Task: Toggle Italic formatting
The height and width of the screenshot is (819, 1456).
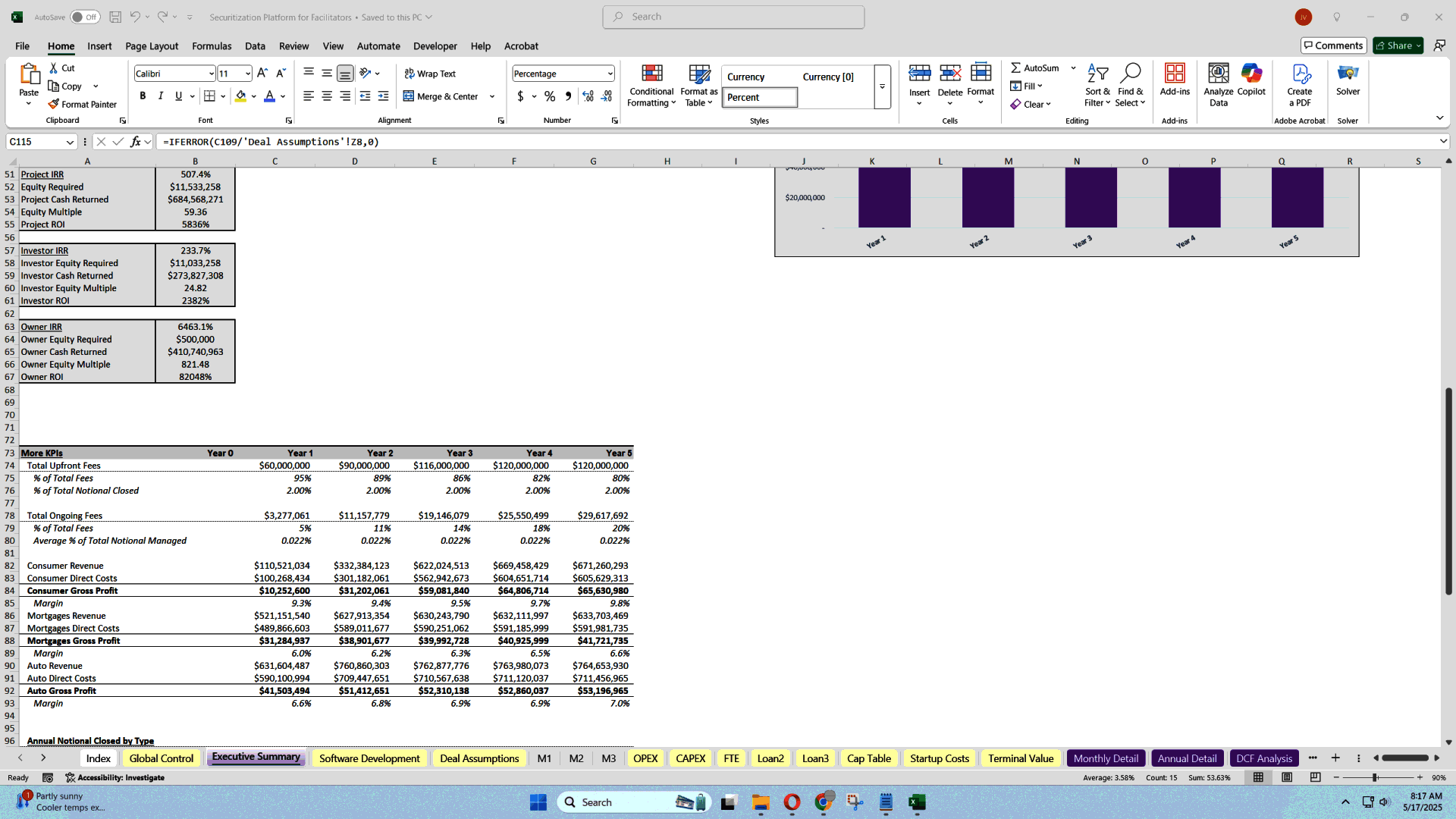Action: pyautogui.click(x=161, y=96)
